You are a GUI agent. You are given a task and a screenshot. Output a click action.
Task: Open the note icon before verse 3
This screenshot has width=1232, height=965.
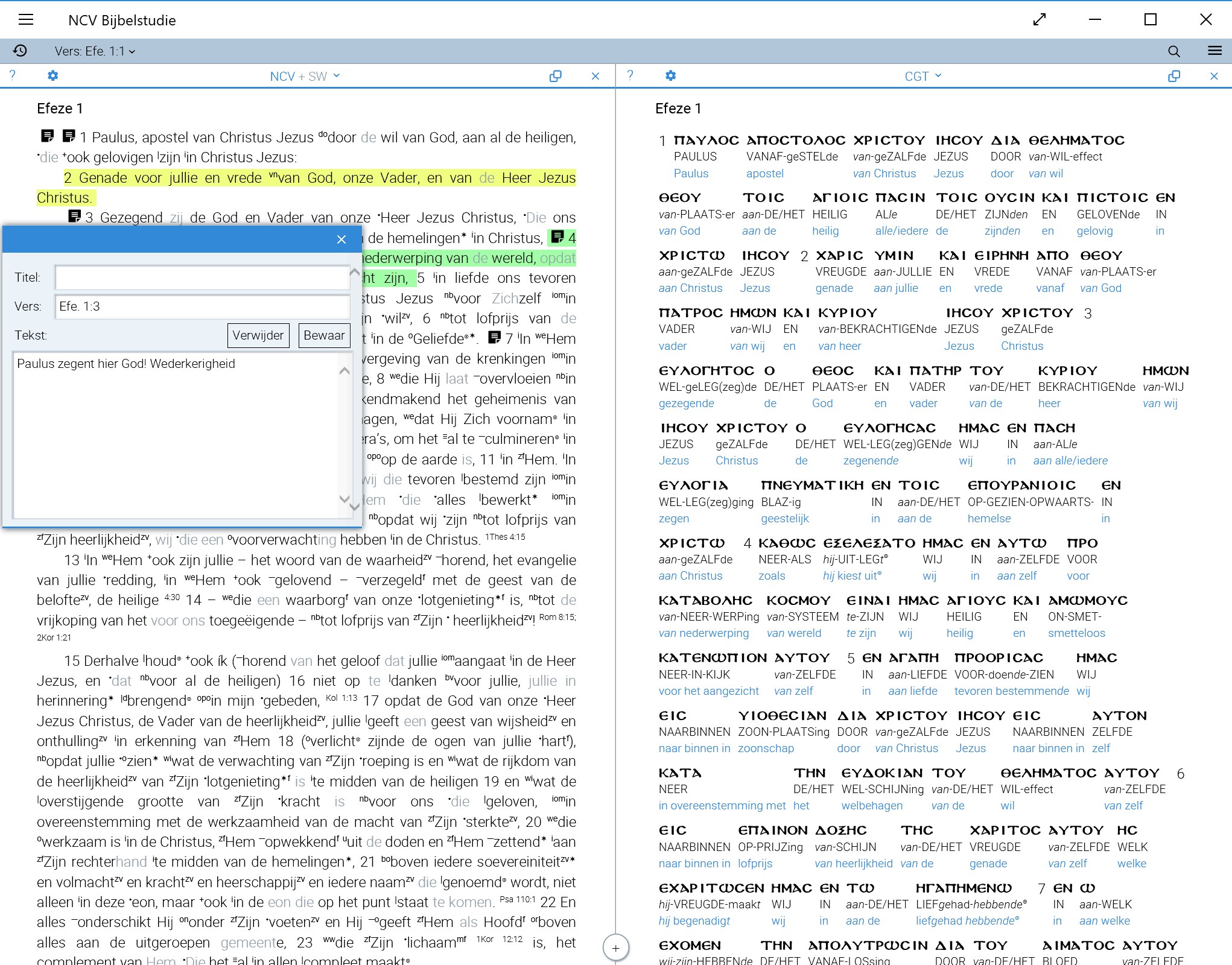75,216
